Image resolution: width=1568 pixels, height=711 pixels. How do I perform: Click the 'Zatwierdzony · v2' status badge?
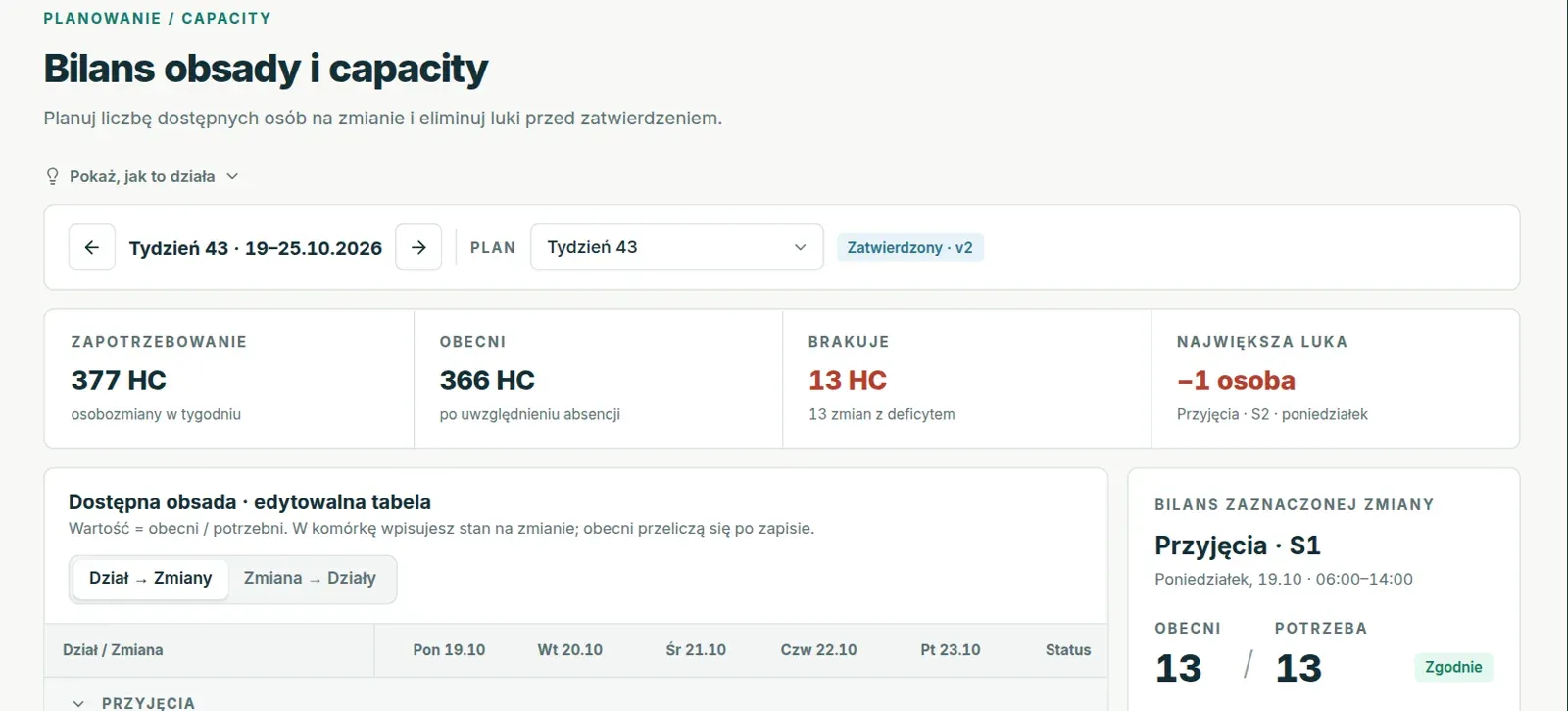[909, 247]
